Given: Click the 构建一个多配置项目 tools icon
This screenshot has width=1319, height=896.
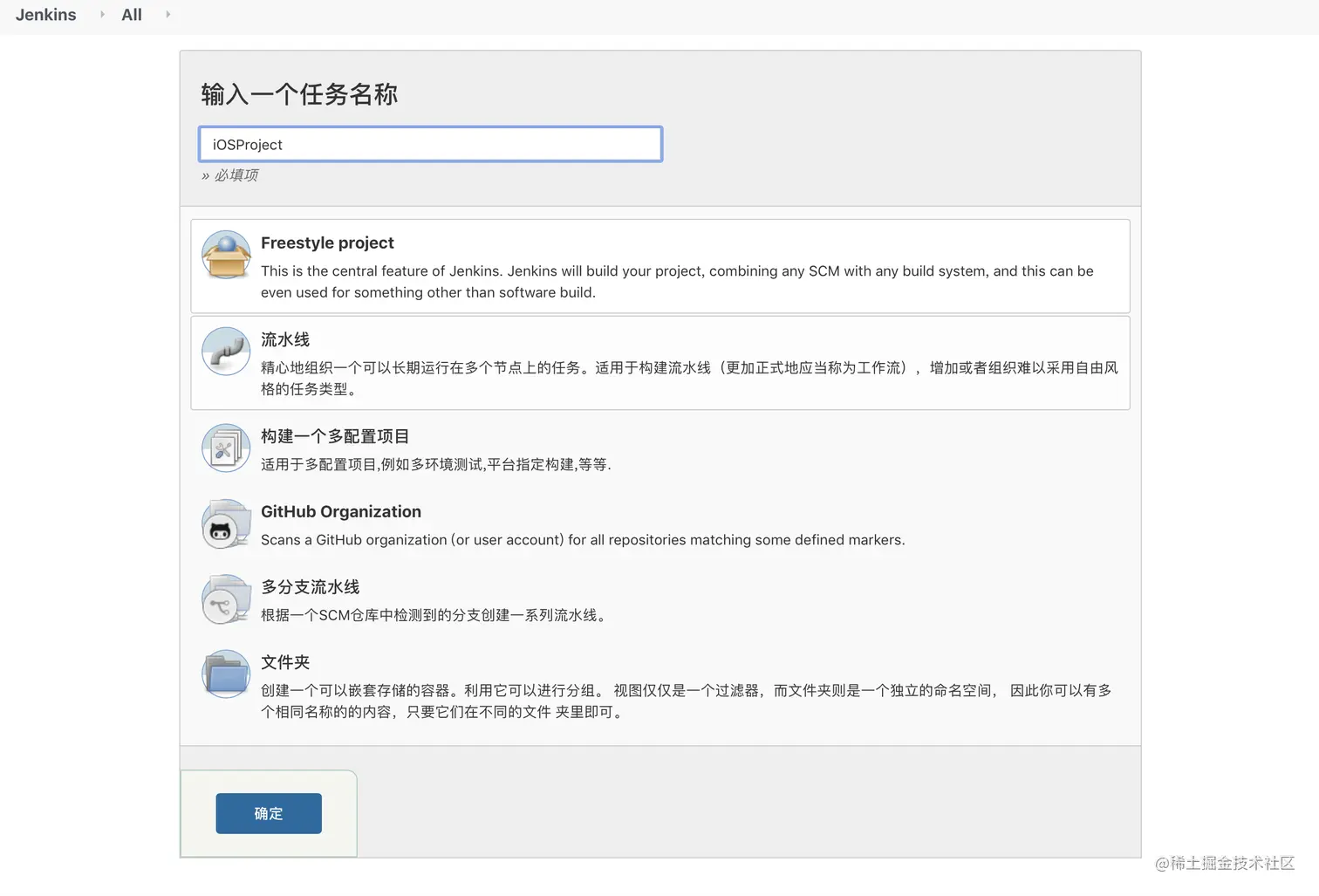Looking at the screenshot, I should (x=226, y=448).
